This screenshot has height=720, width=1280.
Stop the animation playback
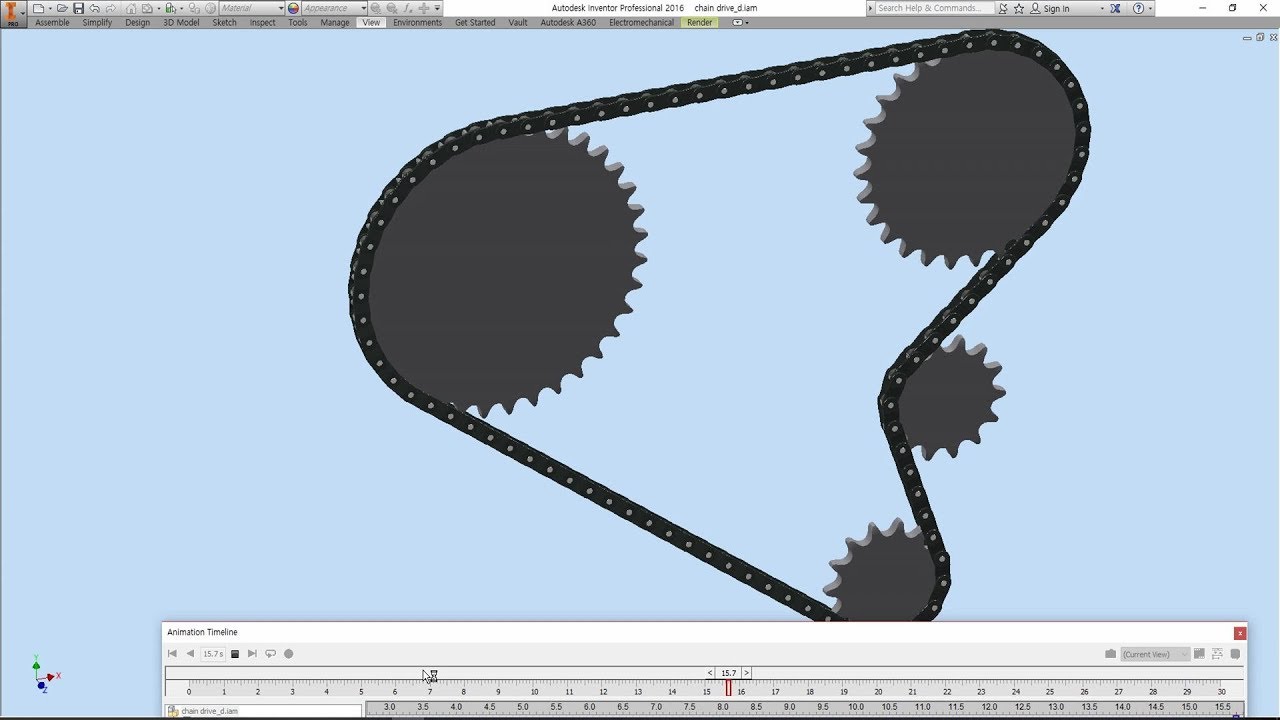tap(235, 654)
